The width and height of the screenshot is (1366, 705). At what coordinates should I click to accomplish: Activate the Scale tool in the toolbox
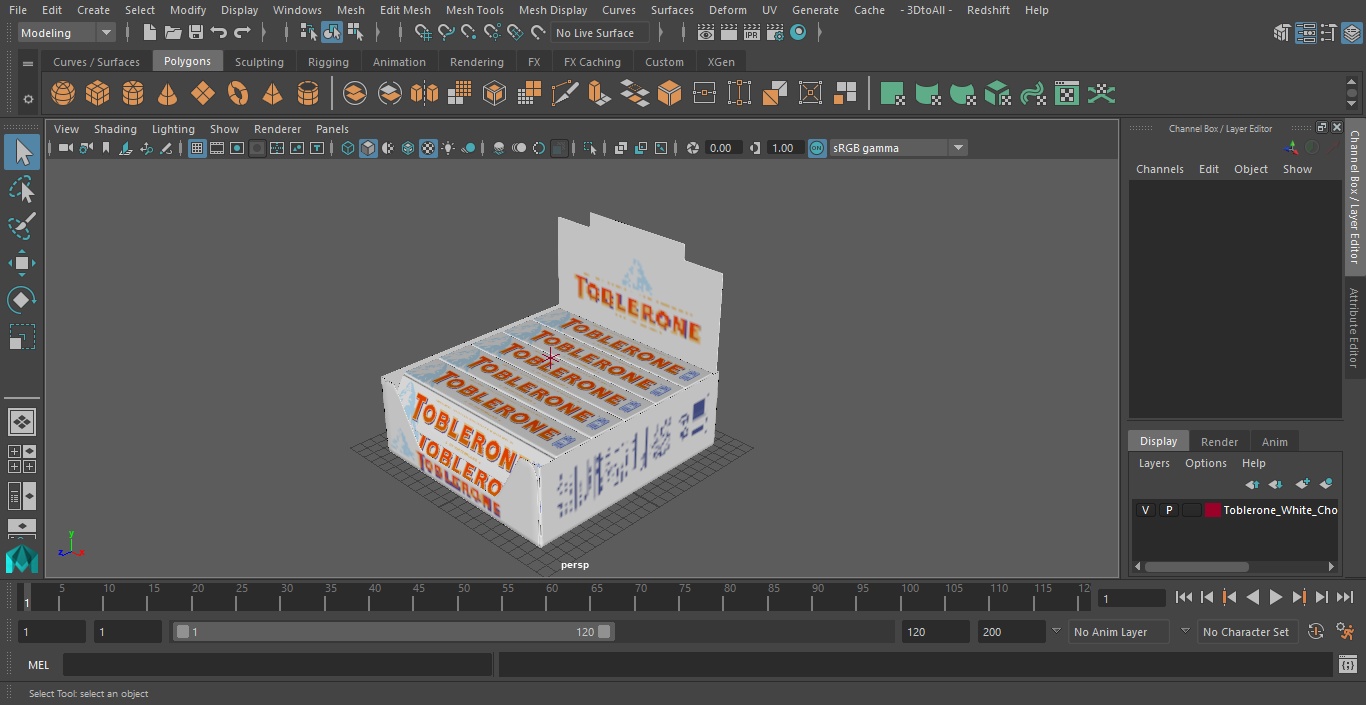pos(22,337)
